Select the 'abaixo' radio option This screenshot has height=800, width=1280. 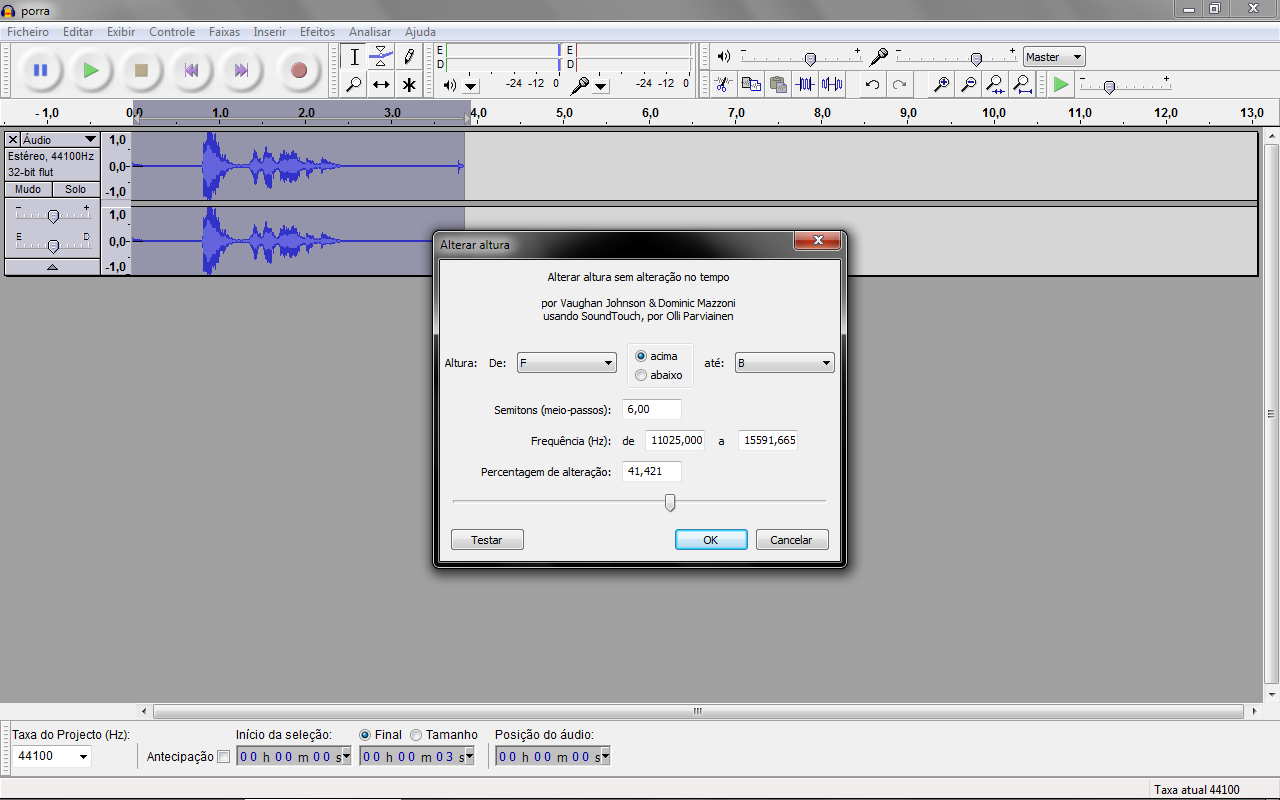tap(641, 375)
